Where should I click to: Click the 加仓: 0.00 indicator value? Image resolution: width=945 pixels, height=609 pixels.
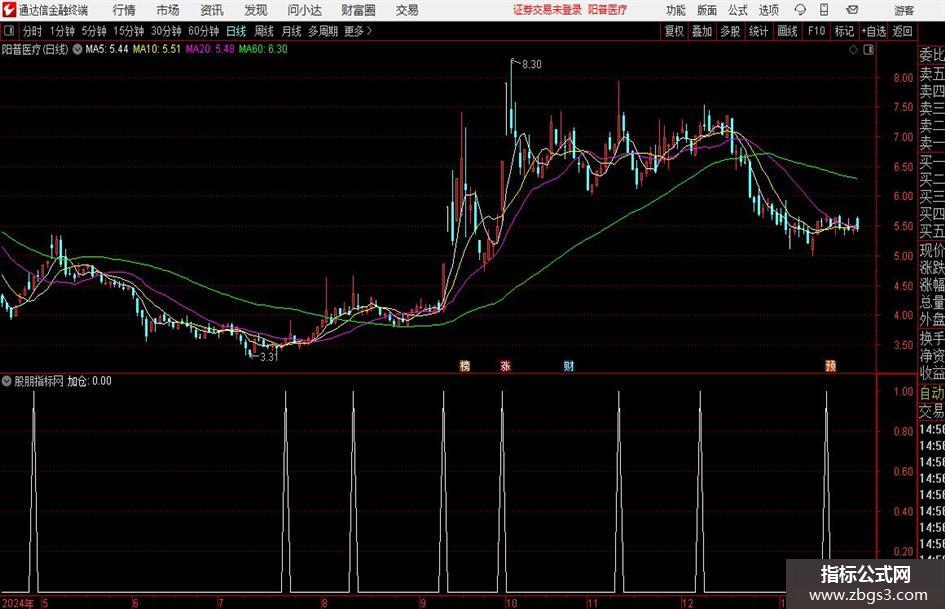89,381
